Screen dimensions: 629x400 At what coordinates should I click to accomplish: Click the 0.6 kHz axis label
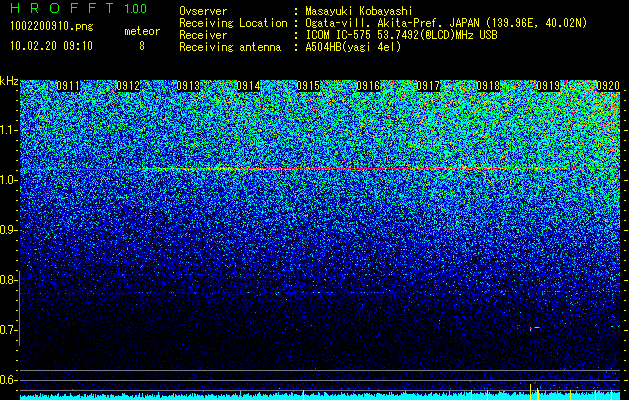click(8, 380)
